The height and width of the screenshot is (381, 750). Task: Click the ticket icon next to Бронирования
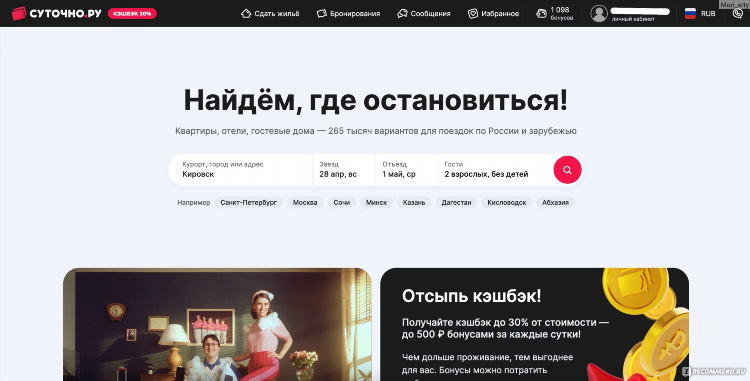click(x=322, y=13)
